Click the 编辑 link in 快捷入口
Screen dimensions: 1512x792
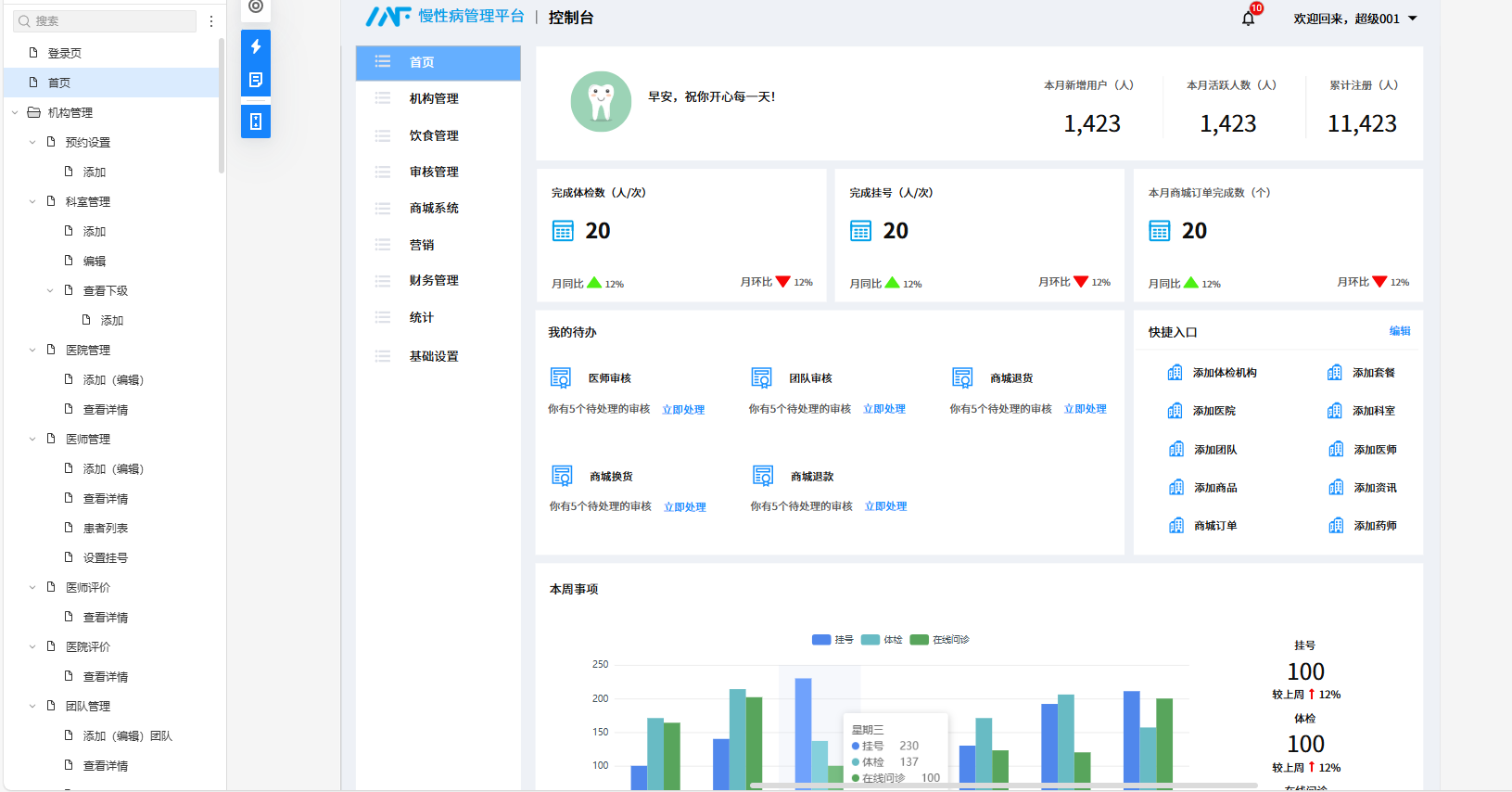1399,331
